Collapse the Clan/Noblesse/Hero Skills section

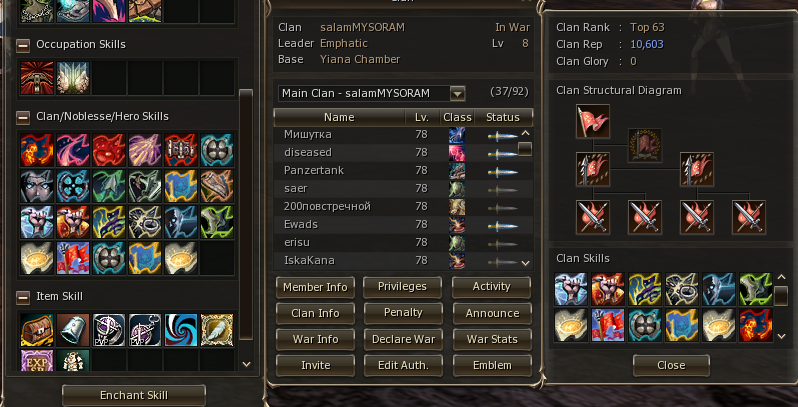(23, 118)
